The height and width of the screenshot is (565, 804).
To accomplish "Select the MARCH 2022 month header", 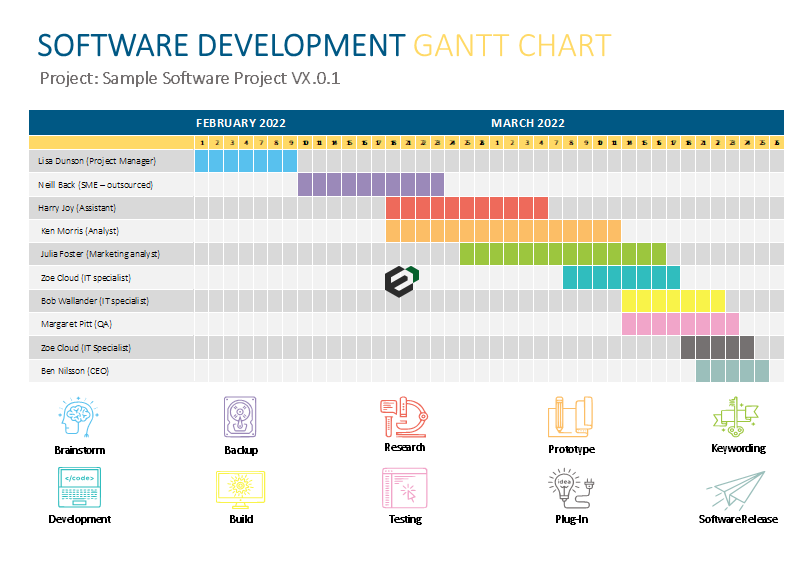I will pyautogui.click(x=527, y=123).
